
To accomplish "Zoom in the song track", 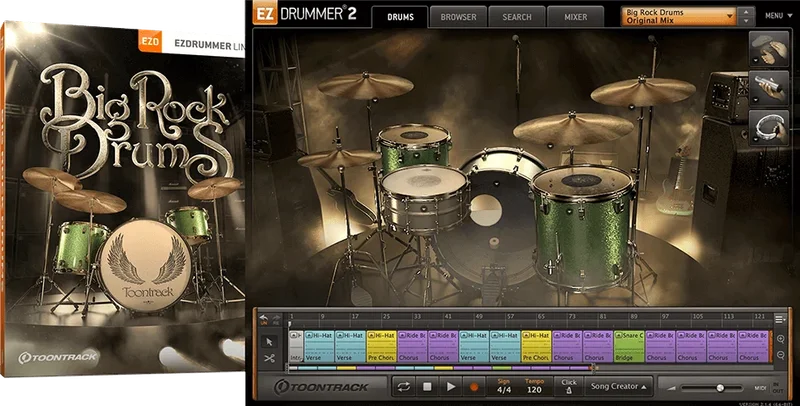I will pyautogui.click(x=781, y=339).
